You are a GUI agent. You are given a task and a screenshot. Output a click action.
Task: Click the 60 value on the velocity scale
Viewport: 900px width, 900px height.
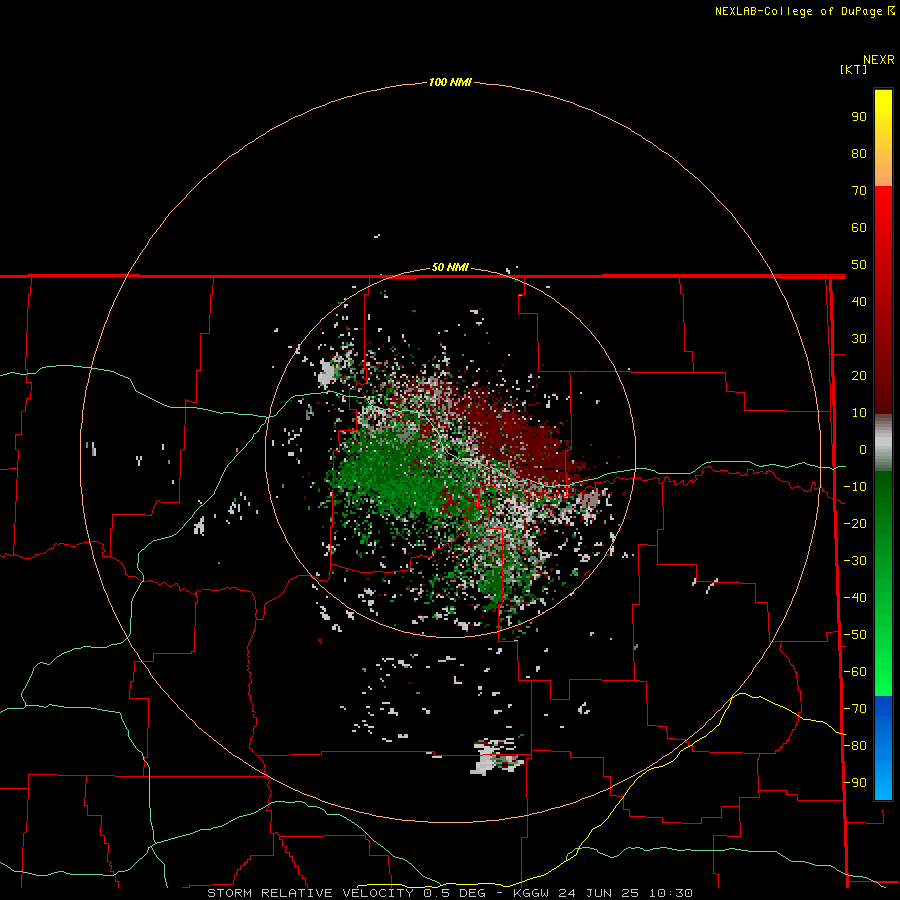(859, 227)
